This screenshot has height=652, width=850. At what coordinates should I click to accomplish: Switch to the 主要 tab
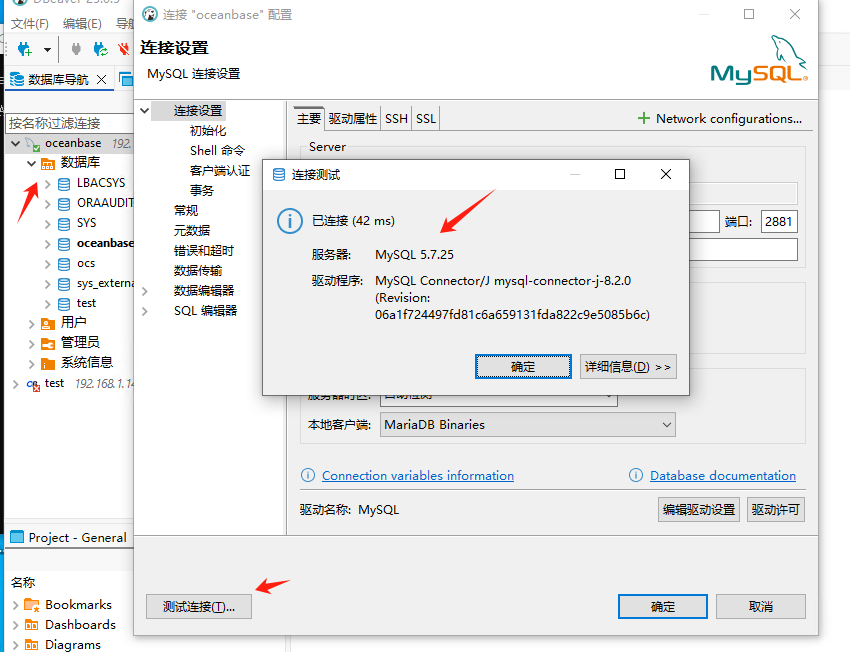tap(308, 119)
